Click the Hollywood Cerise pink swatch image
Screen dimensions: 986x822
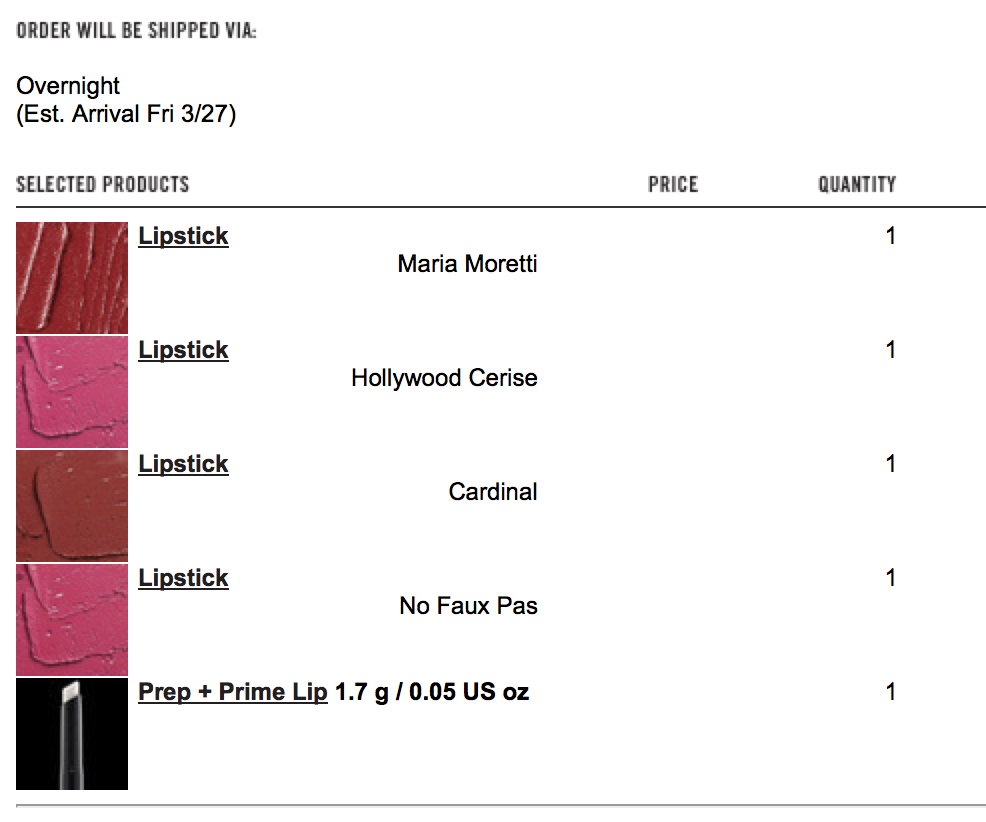[x=72, y=392]
